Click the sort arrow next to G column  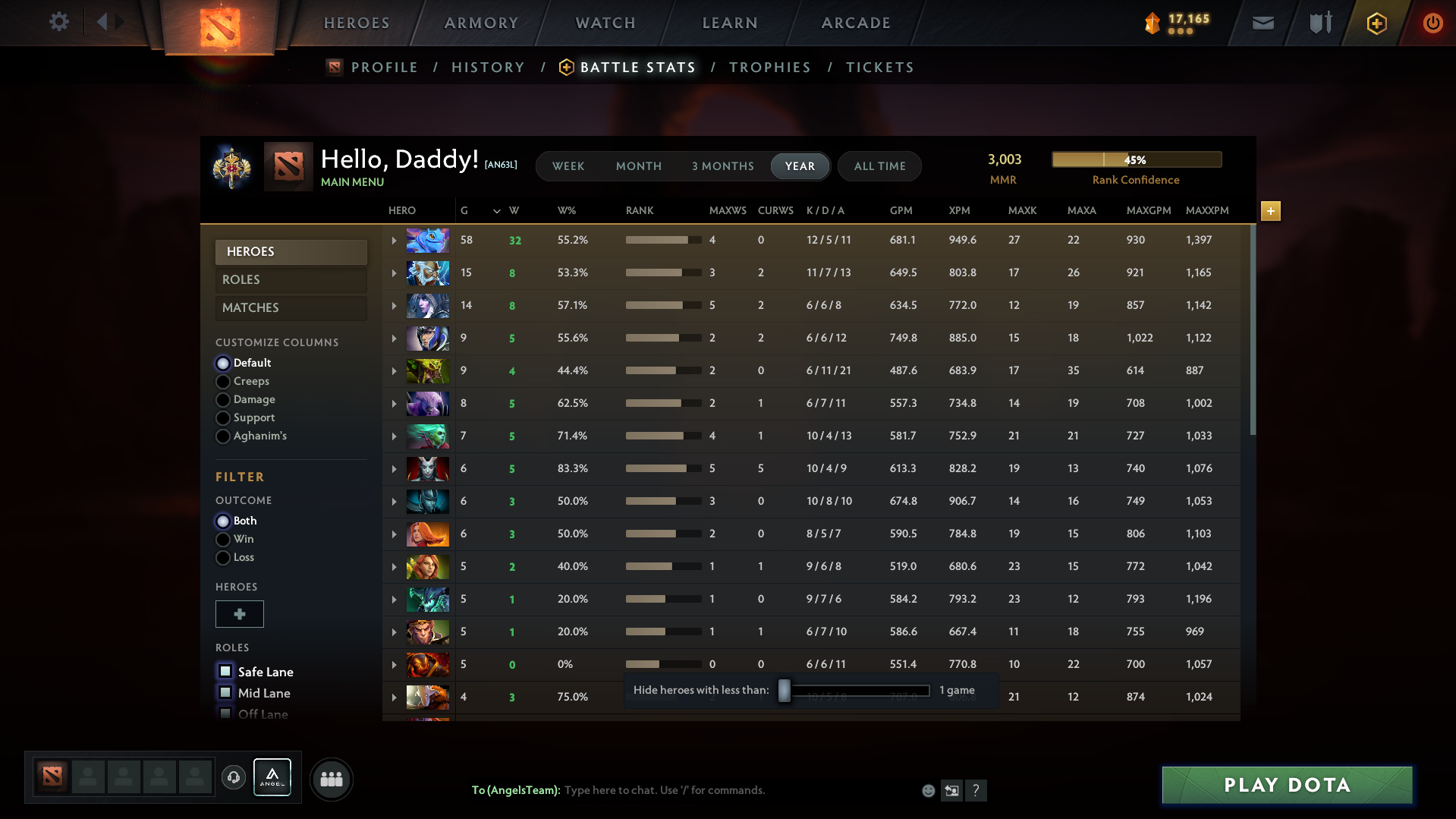pyautogui.click(x=496, y=211)
